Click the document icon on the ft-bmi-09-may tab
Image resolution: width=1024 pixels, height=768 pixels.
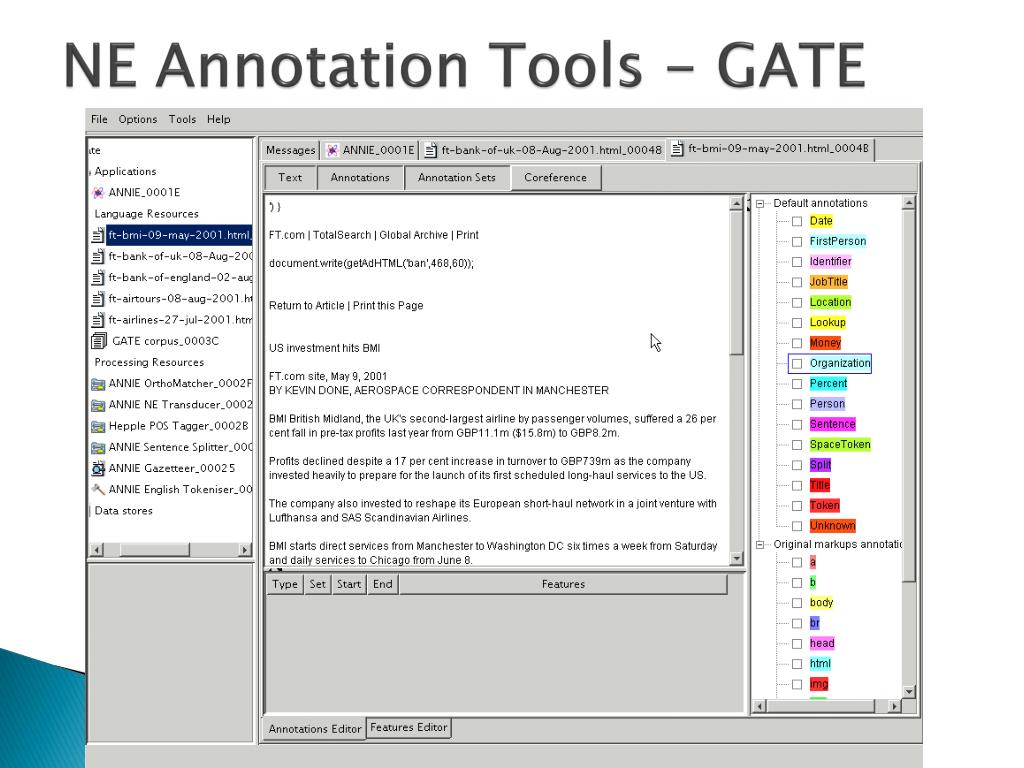point(677,149)
